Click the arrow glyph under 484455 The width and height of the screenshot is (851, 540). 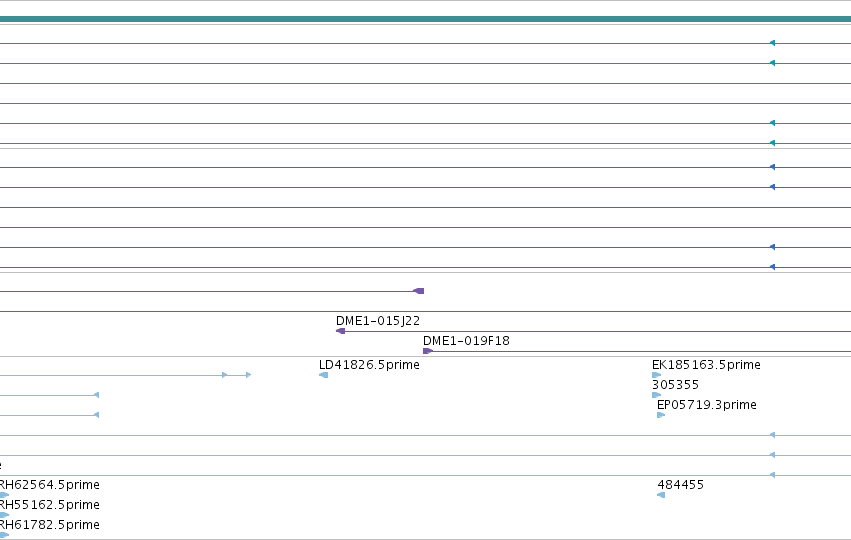(661, 495)
